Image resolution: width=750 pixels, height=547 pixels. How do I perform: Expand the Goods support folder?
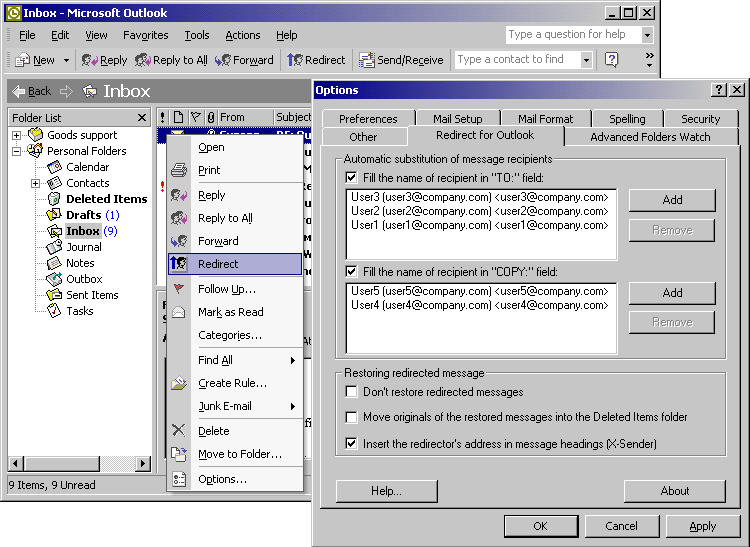tap(16, 135)
